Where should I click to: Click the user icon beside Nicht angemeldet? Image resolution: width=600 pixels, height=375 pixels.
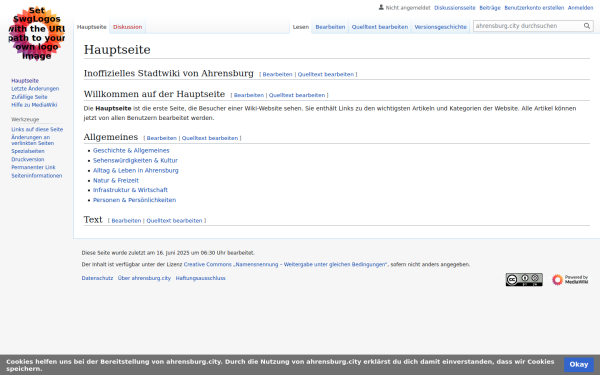tap(381, 7)
